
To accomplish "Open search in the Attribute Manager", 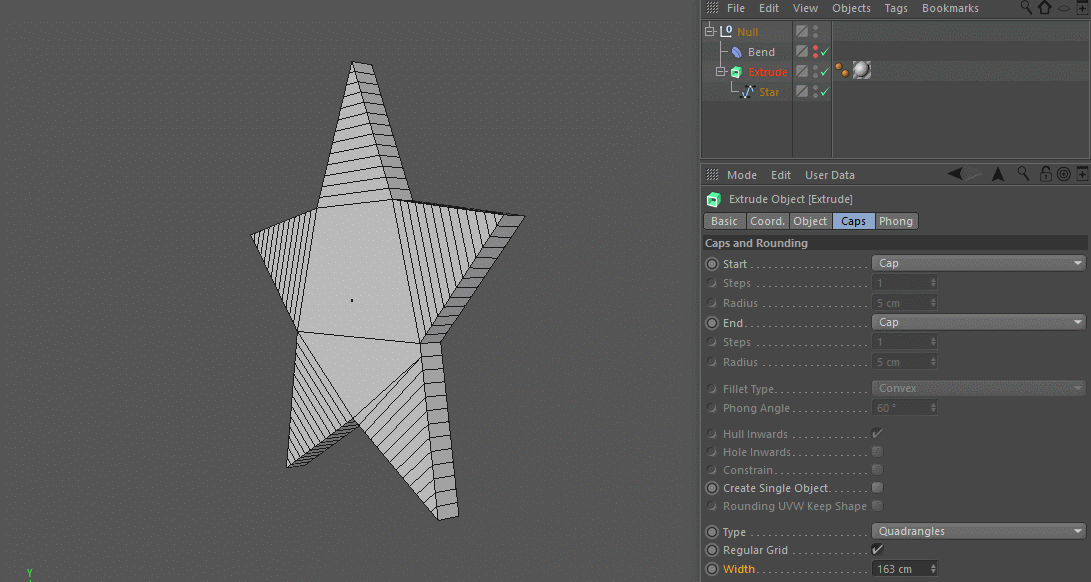I will click(1024, 175).
